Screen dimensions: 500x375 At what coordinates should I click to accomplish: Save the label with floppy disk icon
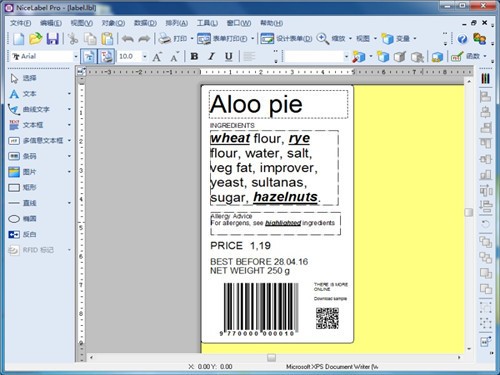52,39
